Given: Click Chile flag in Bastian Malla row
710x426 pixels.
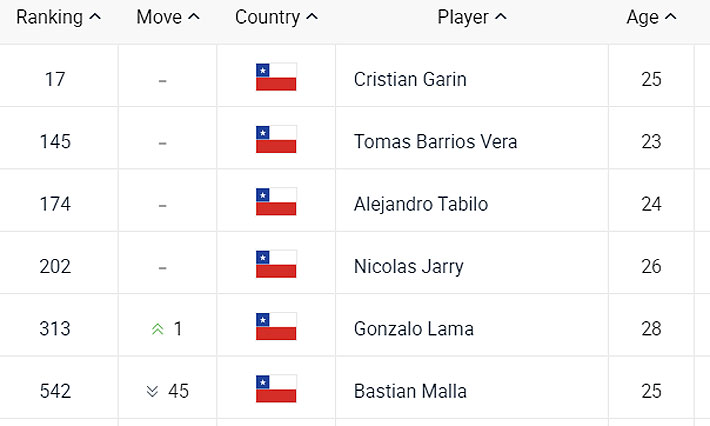Looking at the screenshot, I should pyautogui.click(x=276, y=389).
